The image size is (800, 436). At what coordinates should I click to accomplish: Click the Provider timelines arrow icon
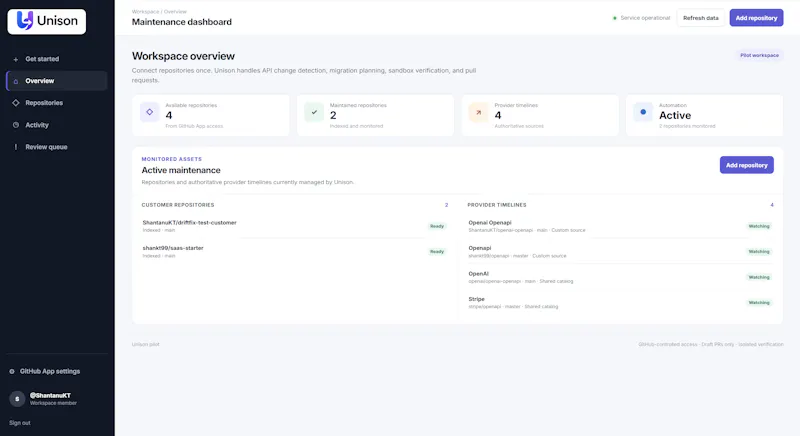point(479,112)
